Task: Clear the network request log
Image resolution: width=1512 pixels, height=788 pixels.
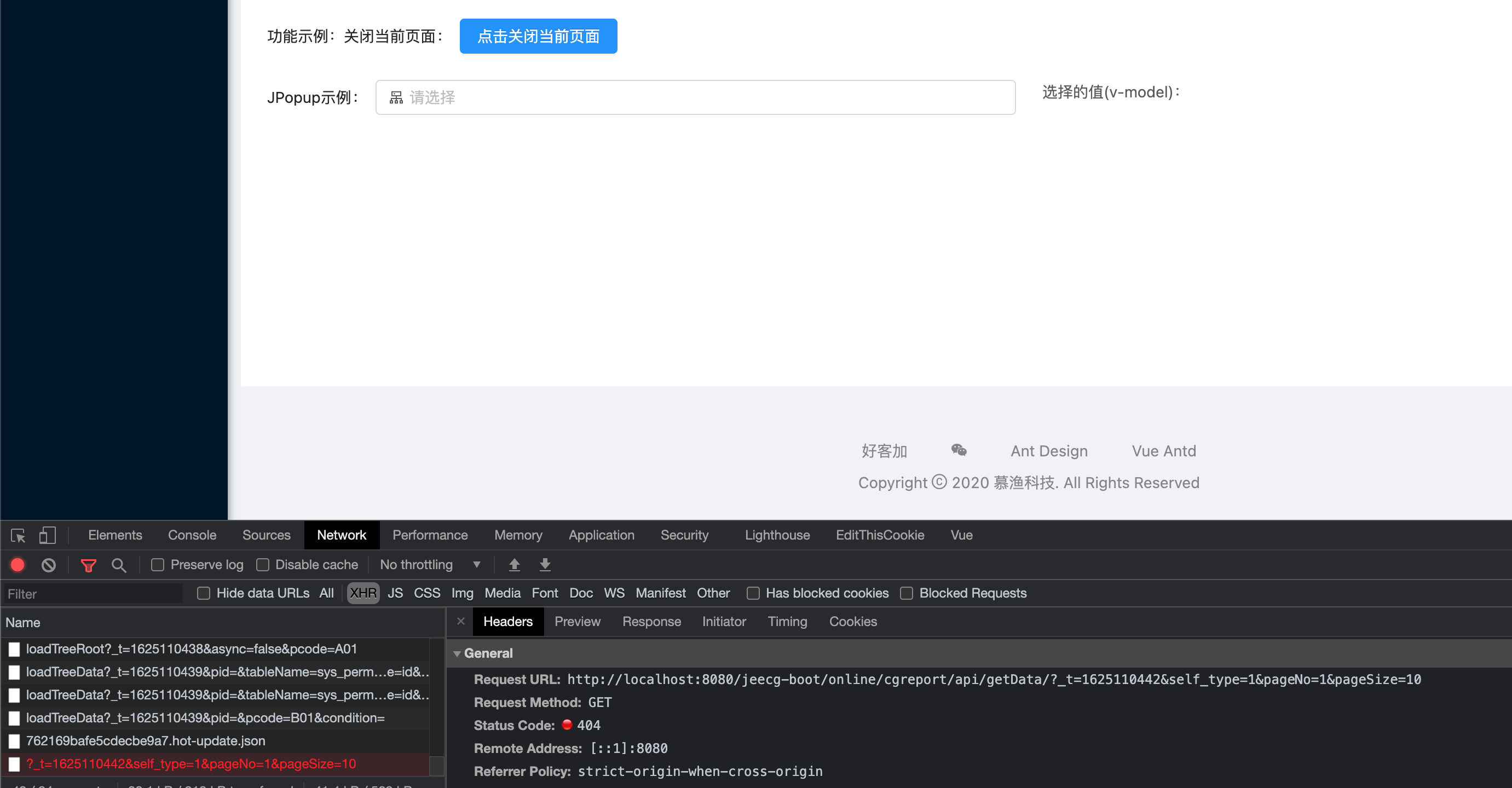Action: (48, 564)
